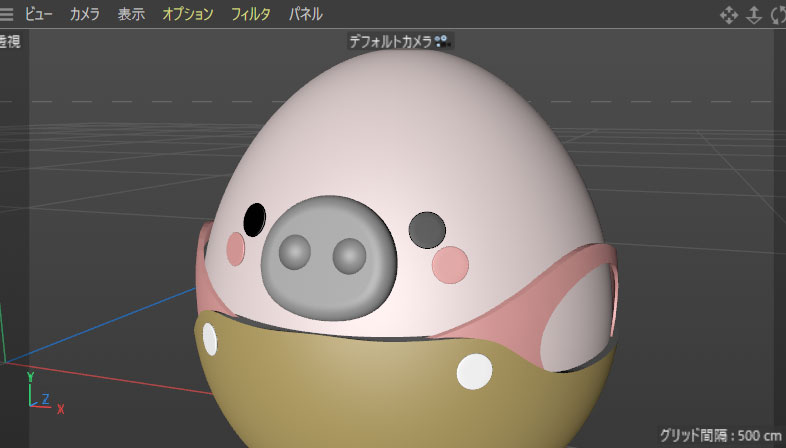
Task: Open the オプション menu
Action: pyautogui.click(x=188, y=14)
